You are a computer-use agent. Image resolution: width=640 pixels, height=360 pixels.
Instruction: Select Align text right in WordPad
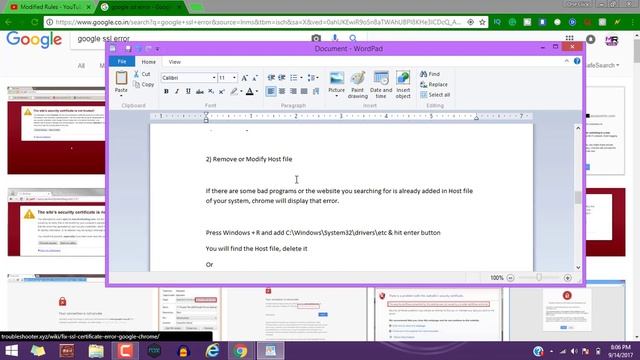[x=293, y=91]
